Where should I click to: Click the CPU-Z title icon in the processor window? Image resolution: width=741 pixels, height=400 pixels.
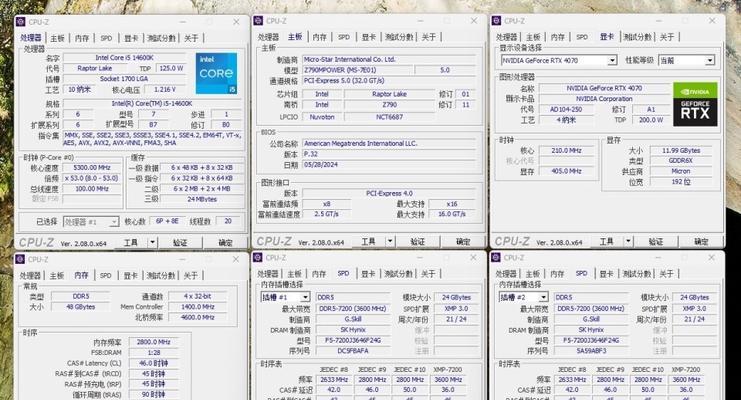coord(21,22)
